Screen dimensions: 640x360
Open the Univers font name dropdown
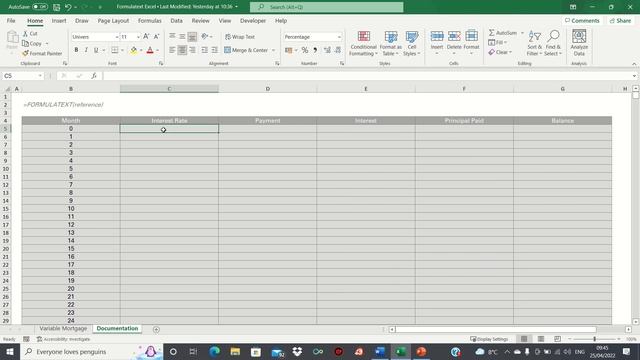coord(116,37)
